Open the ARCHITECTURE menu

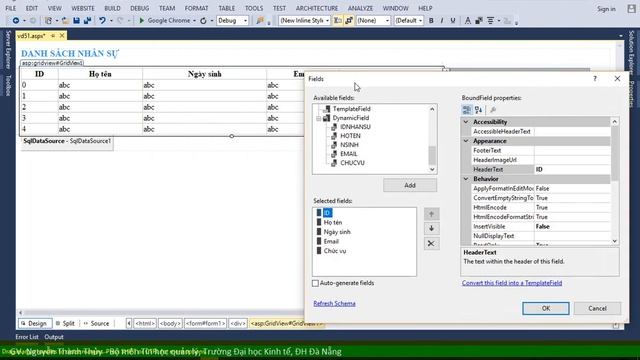pyautogui.click(x=317, y=8)
